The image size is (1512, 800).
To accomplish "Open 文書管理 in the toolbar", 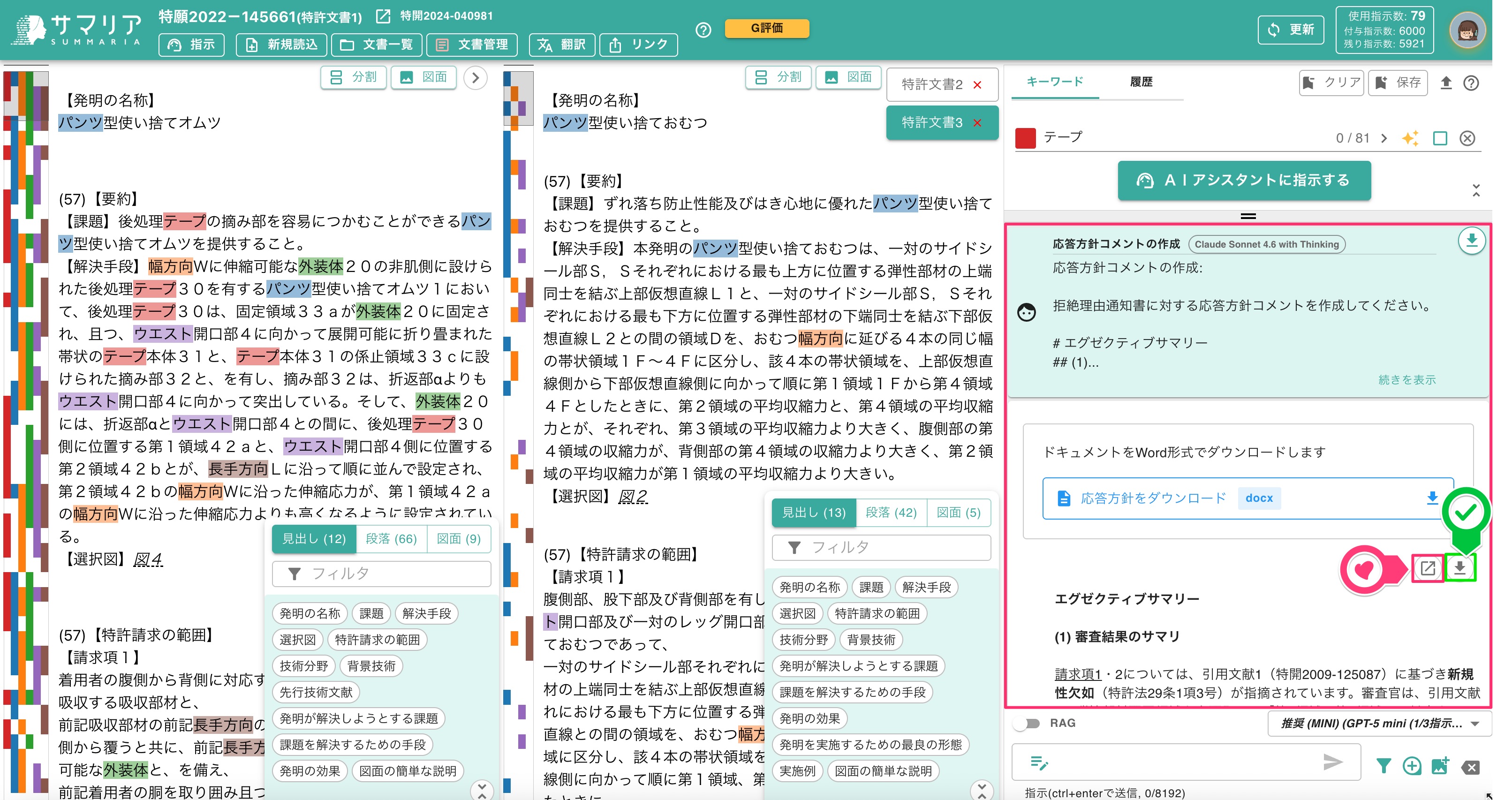I will point(472,45).
